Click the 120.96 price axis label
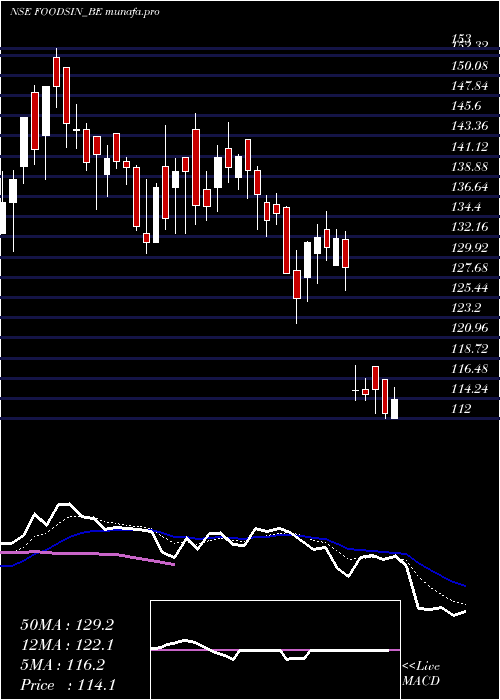This screenshot has width=500, height=700. tap(469, 328)
